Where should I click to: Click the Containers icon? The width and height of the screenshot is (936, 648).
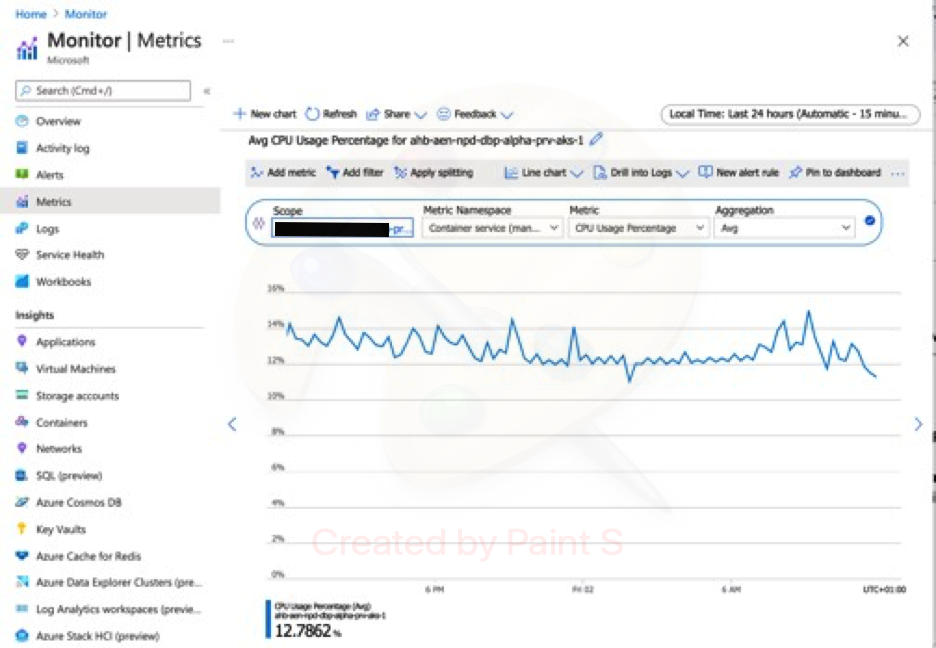(22, 422)
